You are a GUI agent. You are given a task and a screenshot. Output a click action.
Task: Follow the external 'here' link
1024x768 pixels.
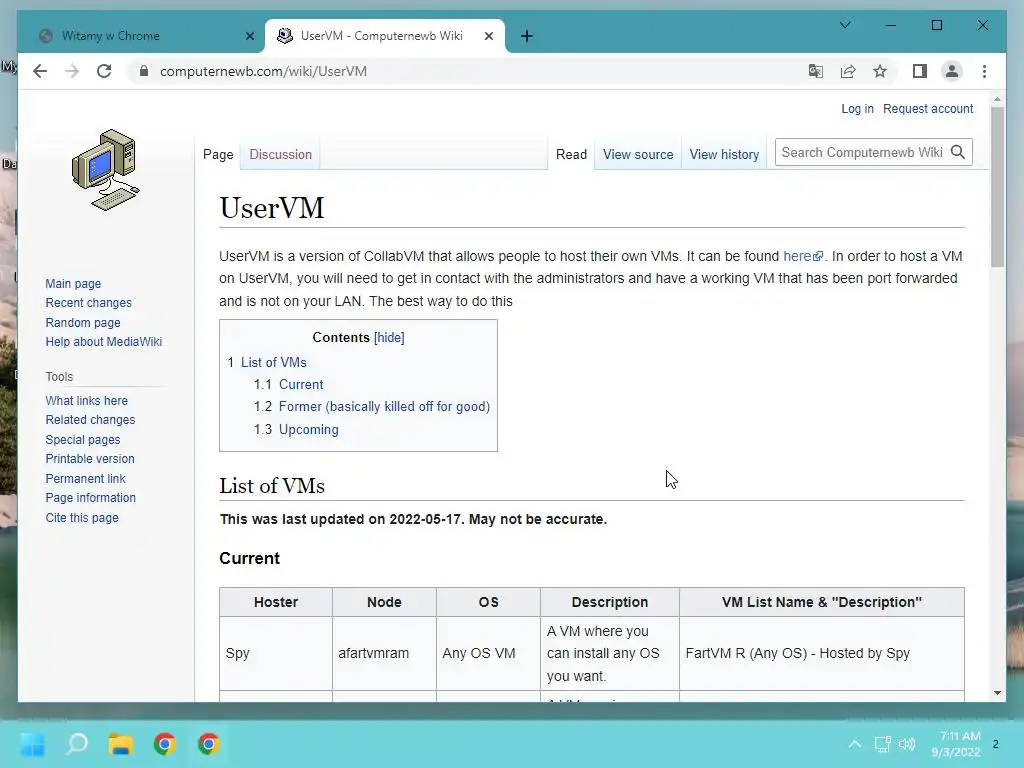tap(803, 256)
